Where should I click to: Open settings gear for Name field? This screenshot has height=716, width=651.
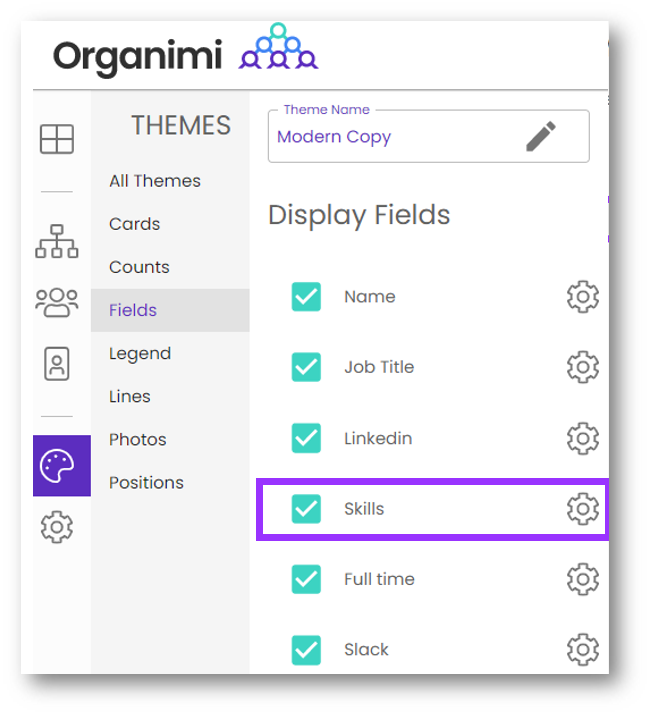coord(582,297)
